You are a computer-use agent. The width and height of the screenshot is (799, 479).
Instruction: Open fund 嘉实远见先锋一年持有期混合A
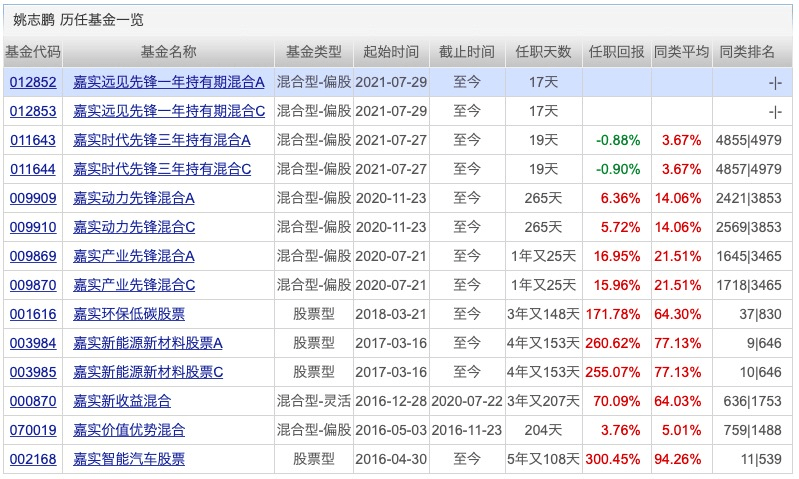click(x=169, y=82)
